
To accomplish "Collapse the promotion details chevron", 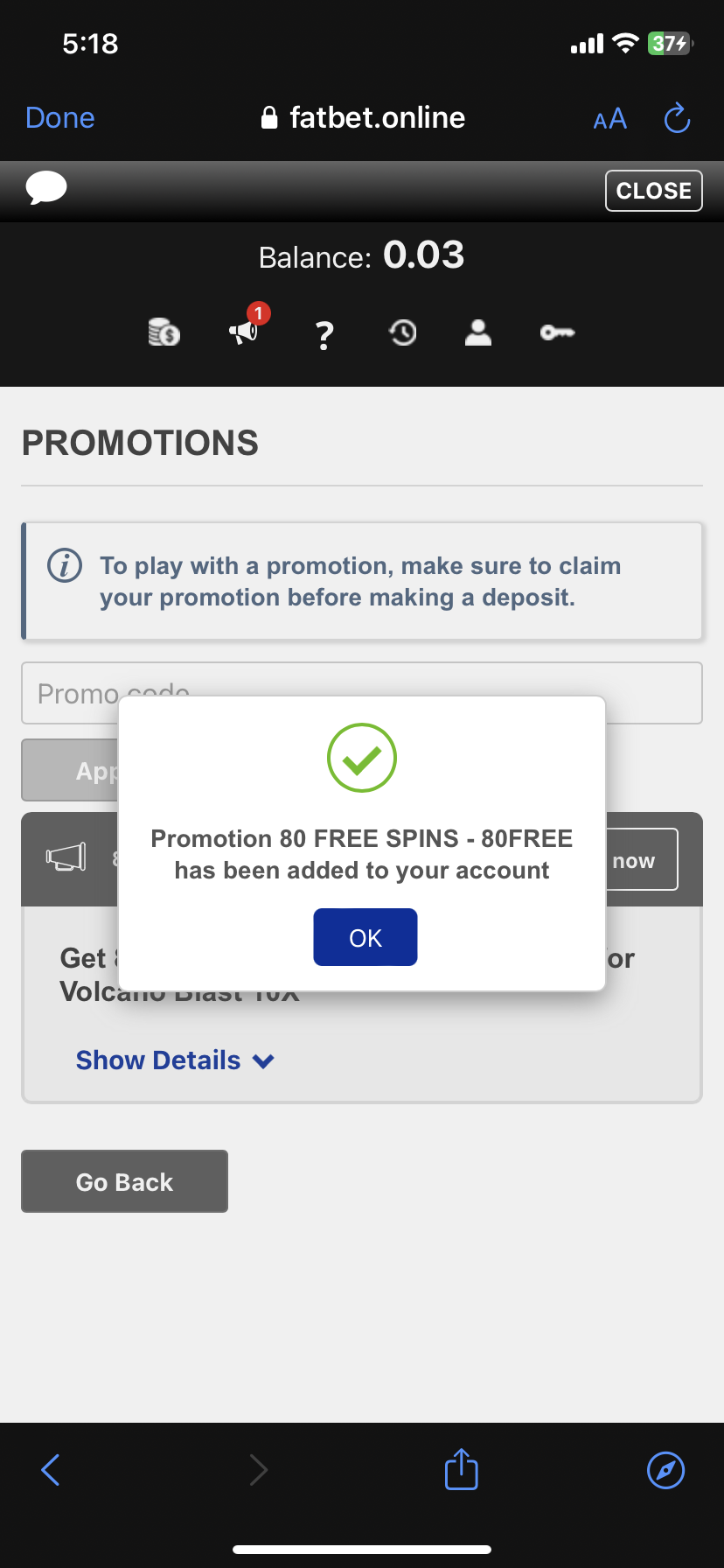I will (262, 1060).
